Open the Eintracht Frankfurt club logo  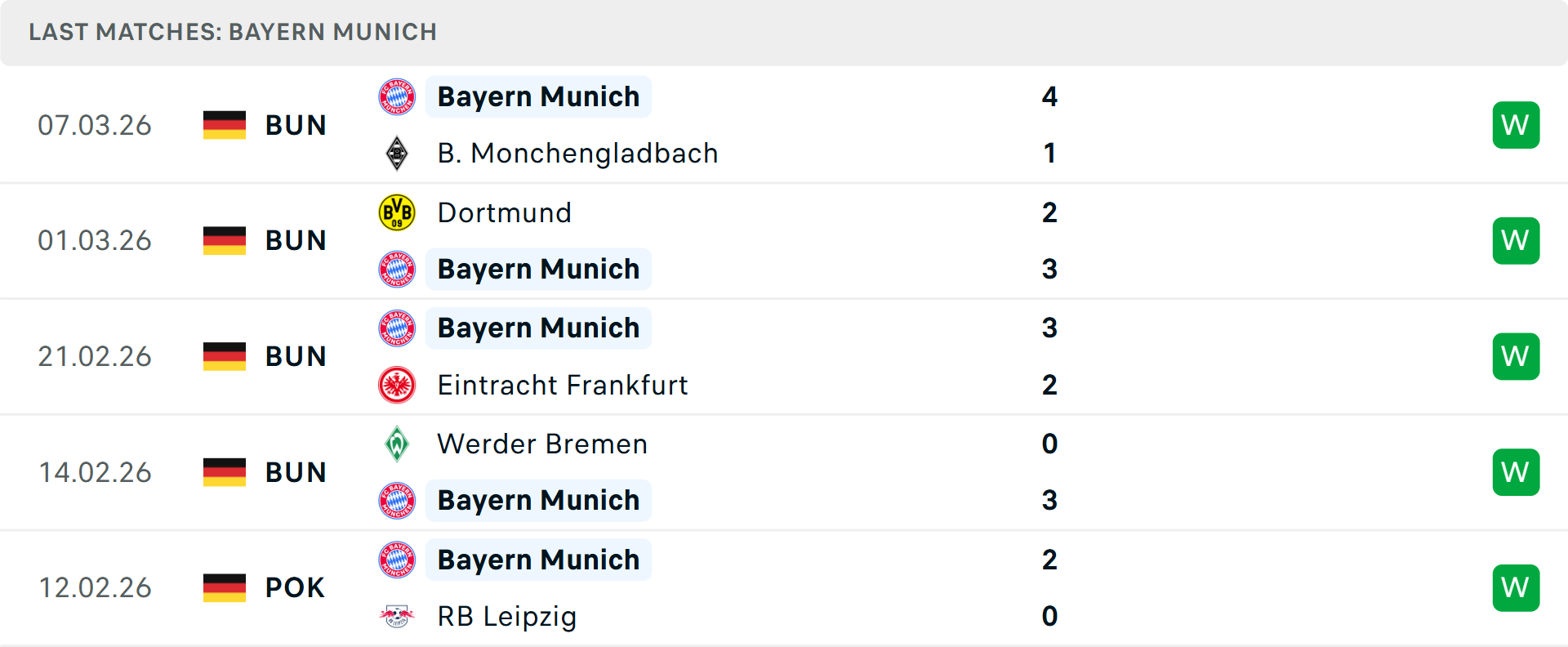pyautogui.click(x=397, y=385)
